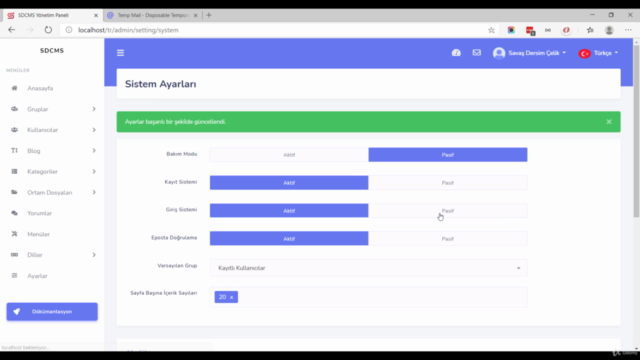
Task: Expand the Diller submenu chevron
Action: click(94, 255)
